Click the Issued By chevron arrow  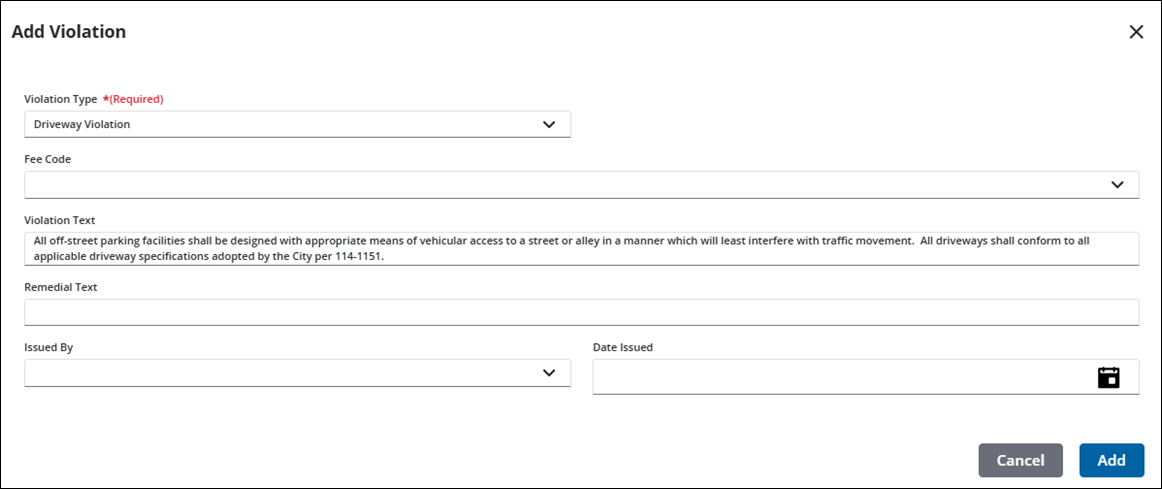point(548,373)
